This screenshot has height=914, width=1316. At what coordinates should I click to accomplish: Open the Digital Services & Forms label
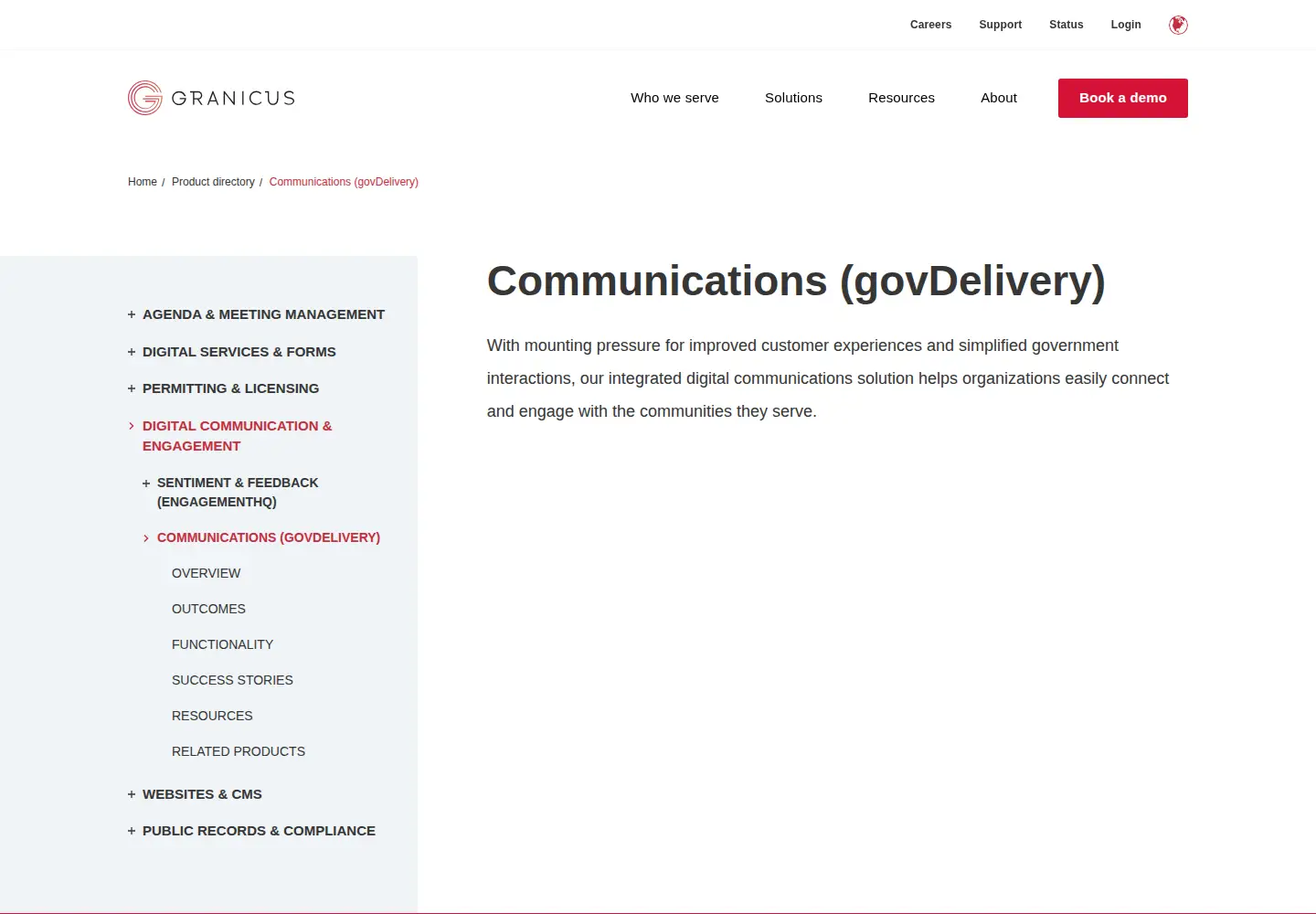click(x=239, y=352)
